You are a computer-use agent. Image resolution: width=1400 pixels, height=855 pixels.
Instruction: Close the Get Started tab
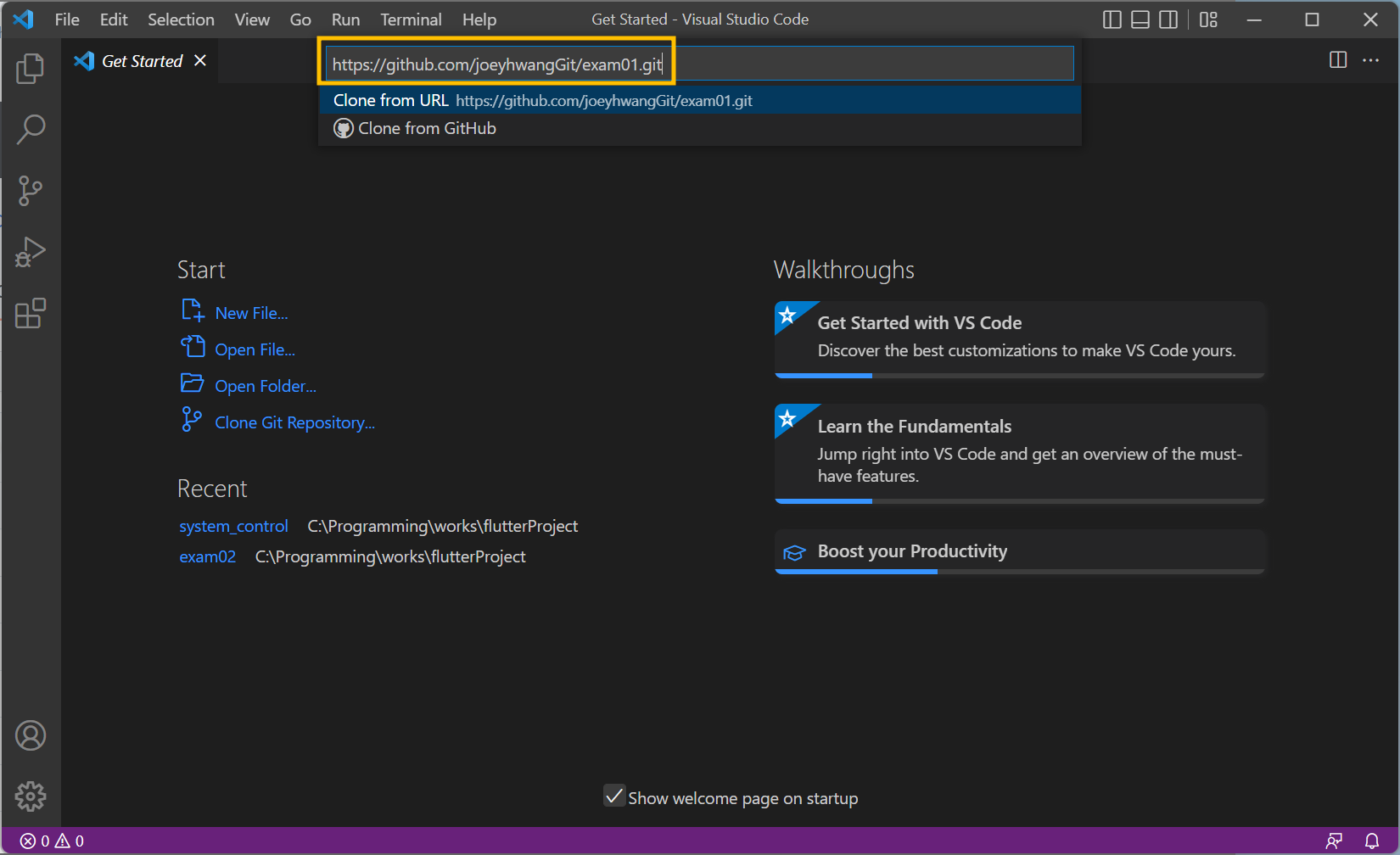coord(200,60)
